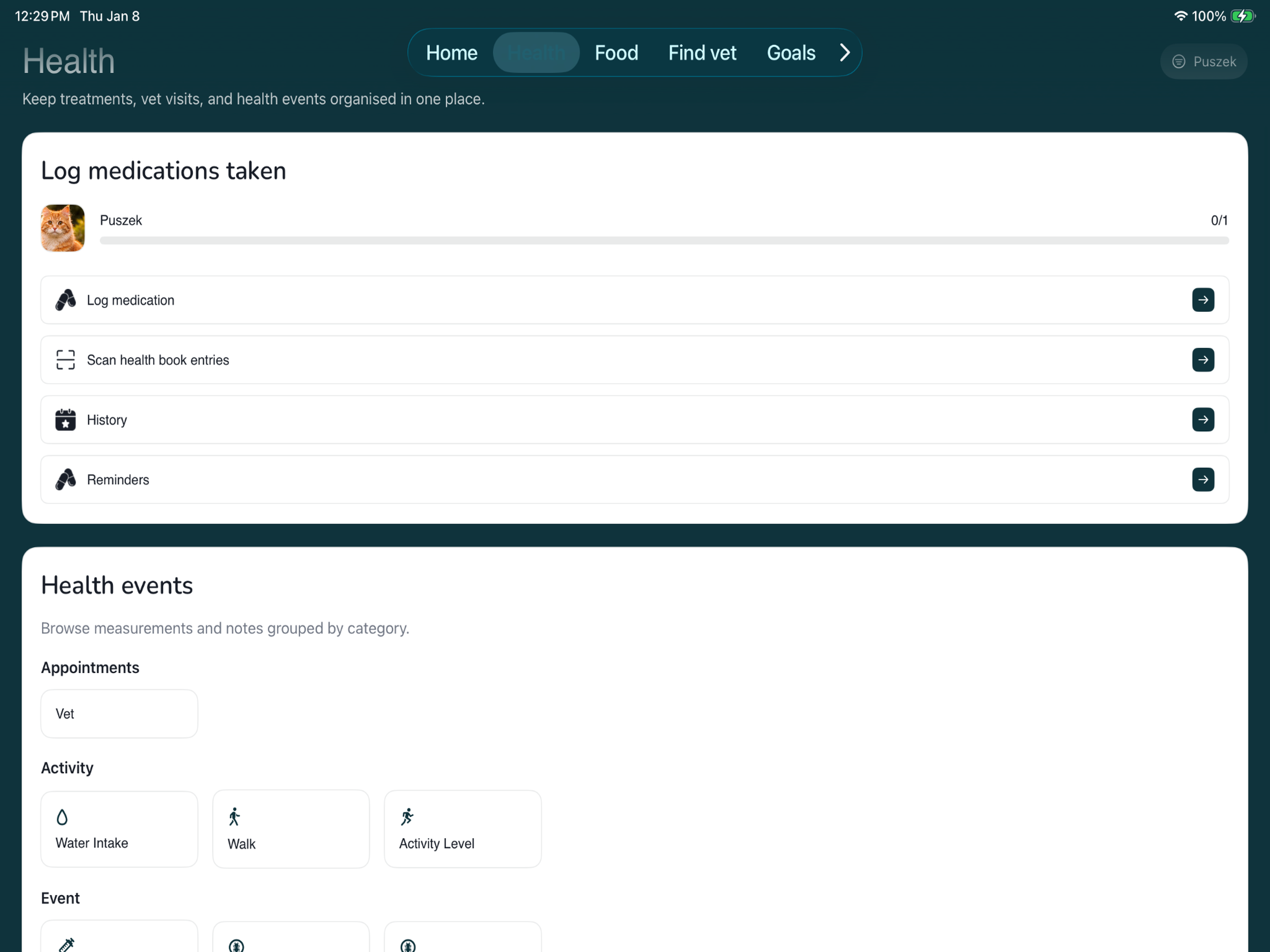Click Puszek's medication progress bar
1270x952 pixels.
(664, 241)
